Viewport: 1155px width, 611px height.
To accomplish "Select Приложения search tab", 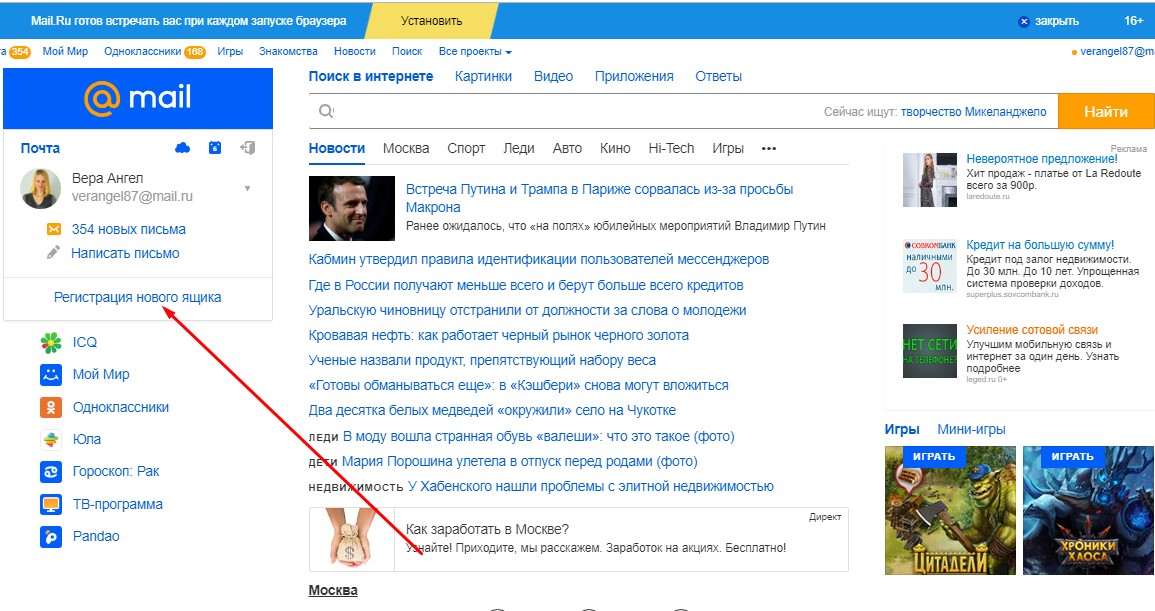I will (x=634, y=76).
